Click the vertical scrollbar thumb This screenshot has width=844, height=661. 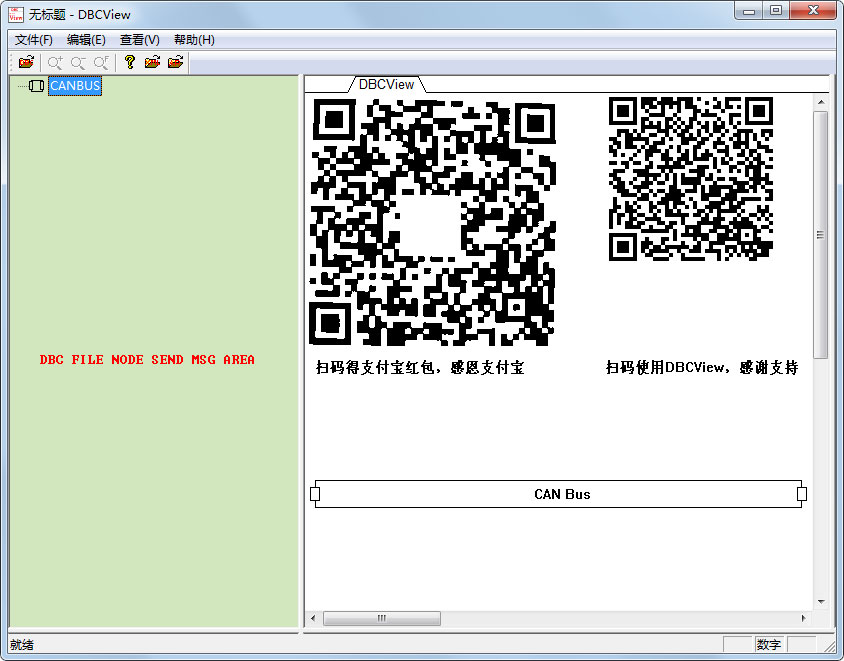pyautogui.click(x=821, y=235)
